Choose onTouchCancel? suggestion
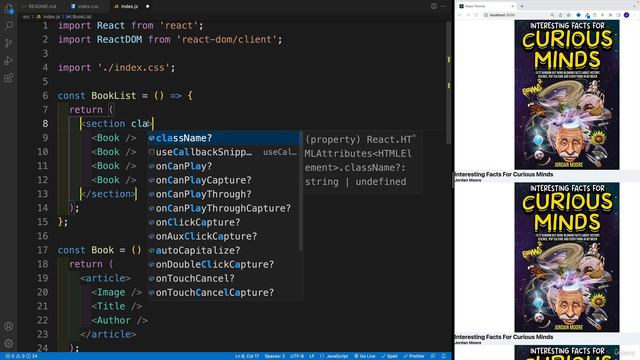640x360 pixels. coord(224,278)
